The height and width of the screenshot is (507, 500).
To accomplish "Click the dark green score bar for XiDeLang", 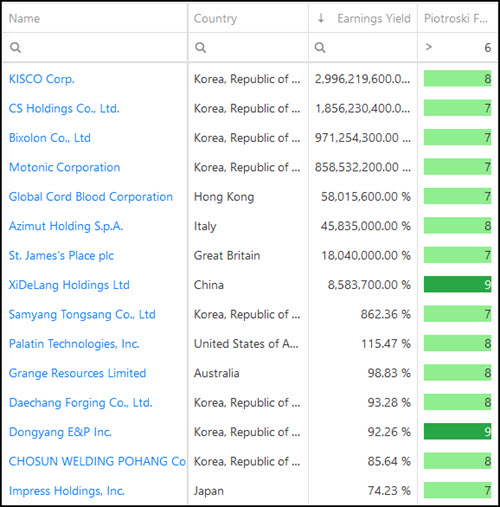I will click(x=457, y=284).
